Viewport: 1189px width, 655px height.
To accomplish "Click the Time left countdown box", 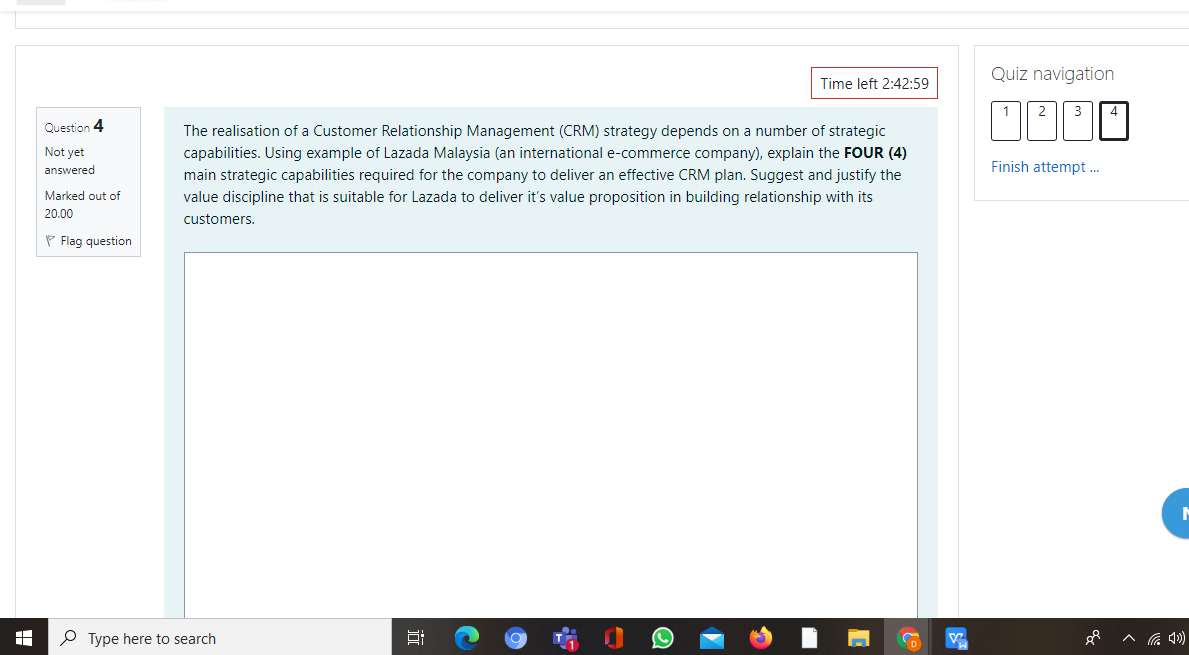I will click(874, 83).
